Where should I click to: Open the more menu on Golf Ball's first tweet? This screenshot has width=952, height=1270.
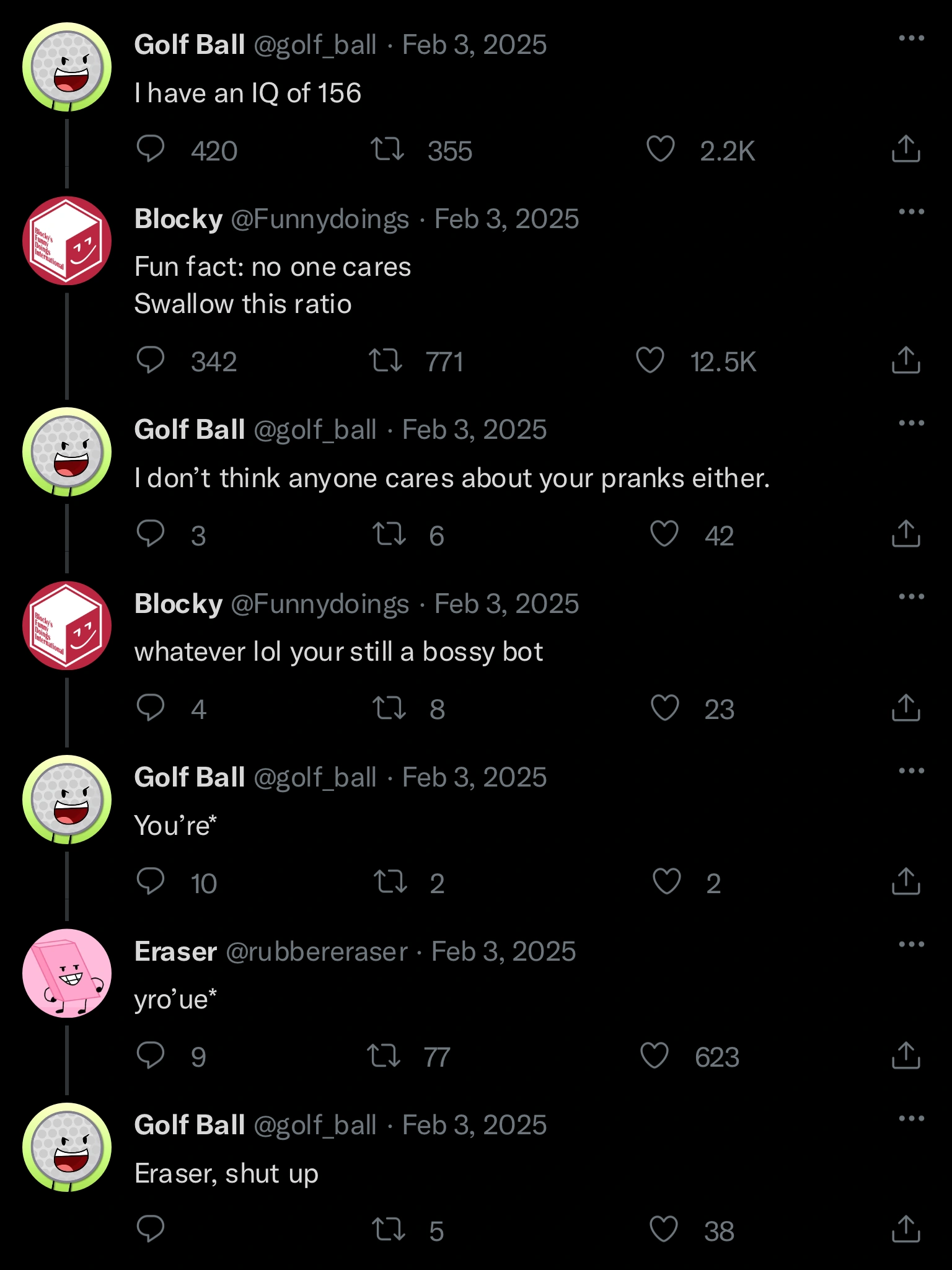[x=912, y=38]
